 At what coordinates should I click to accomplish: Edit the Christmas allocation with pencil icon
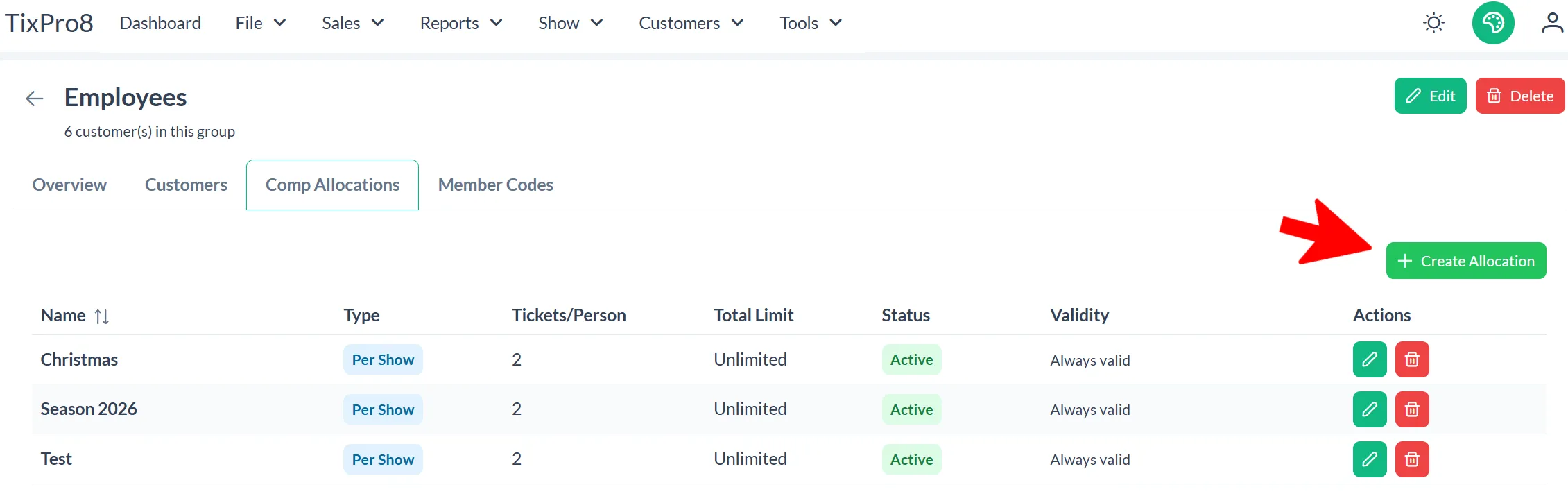1370,359
